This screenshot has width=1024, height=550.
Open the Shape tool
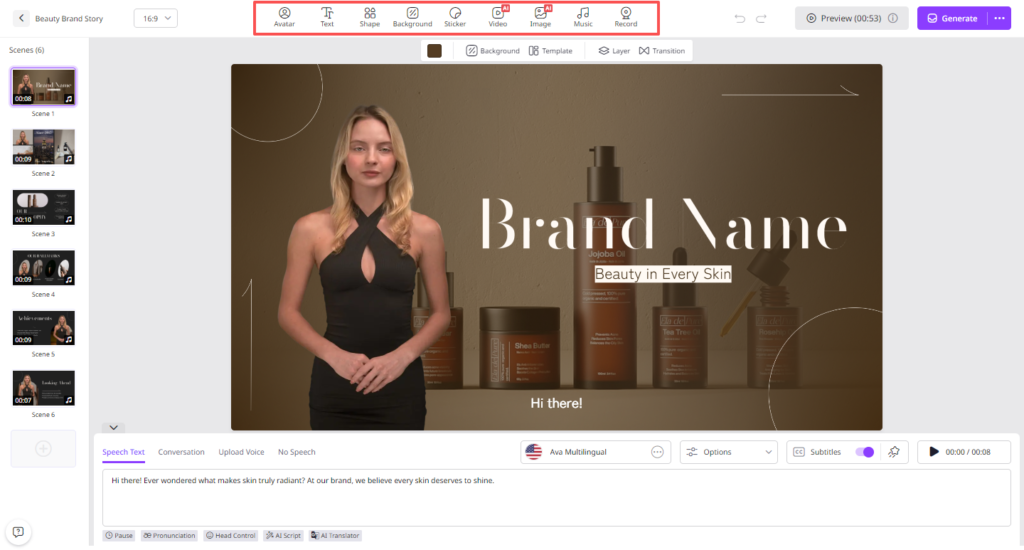[x=370, y=17]
